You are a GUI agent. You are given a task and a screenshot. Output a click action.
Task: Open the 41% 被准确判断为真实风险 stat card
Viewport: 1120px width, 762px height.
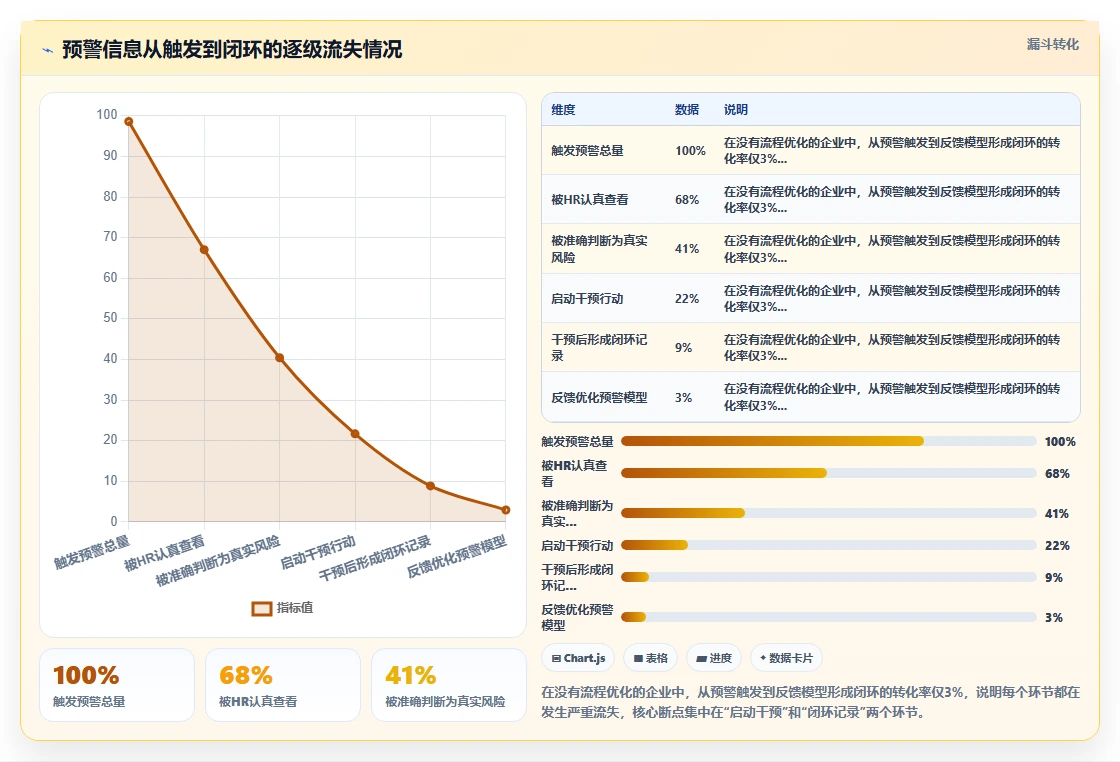coord(449,685)
